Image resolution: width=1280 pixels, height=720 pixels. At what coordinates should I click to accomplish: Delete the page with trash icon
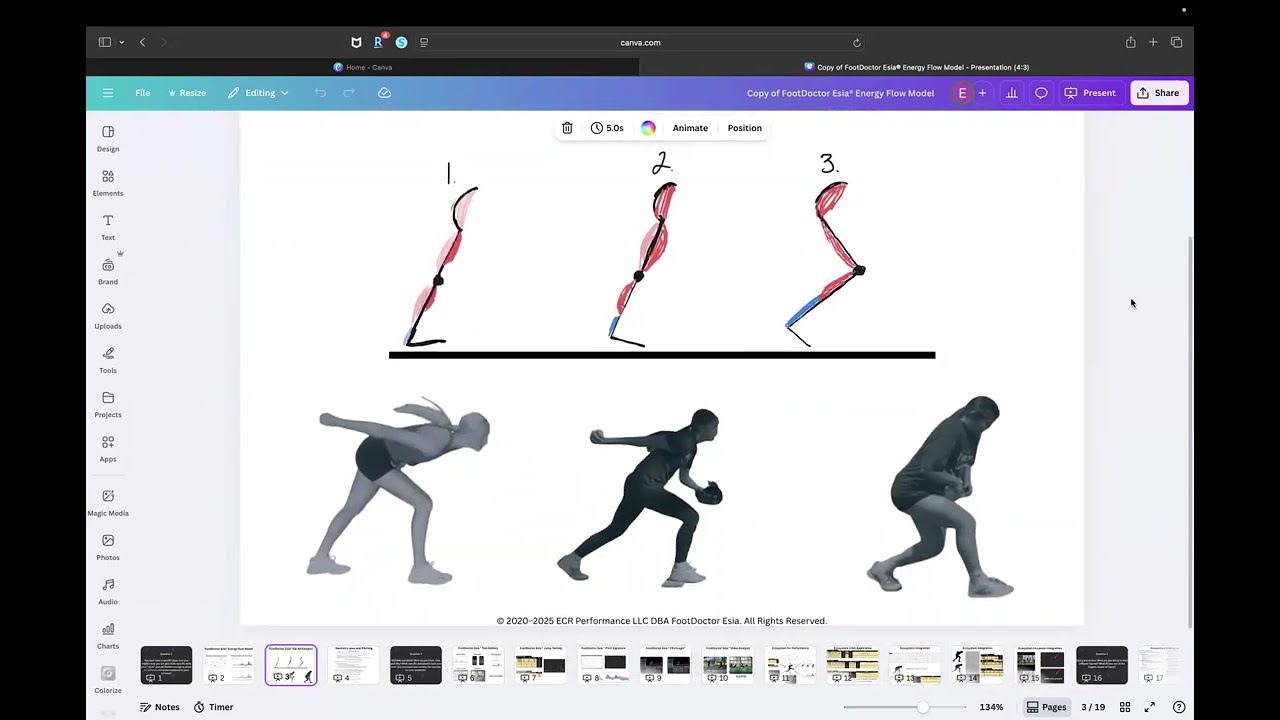(x=567, y=128)
